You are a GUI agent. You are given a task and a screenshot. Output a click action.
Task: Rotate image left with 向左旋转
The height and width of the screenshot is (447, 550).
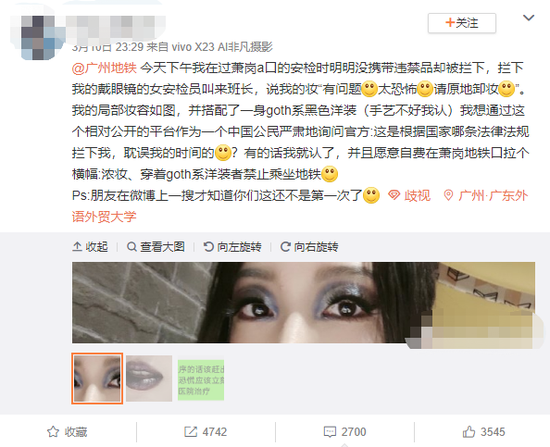[233, 247]
